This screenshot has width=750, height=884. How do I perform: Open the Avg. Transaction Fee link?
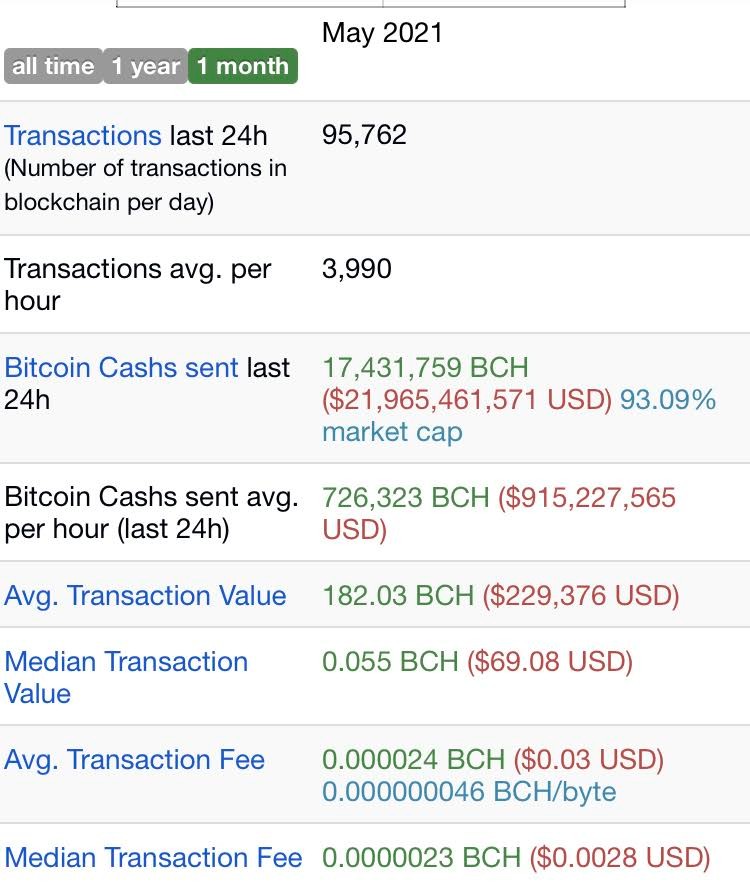(134, 759)
